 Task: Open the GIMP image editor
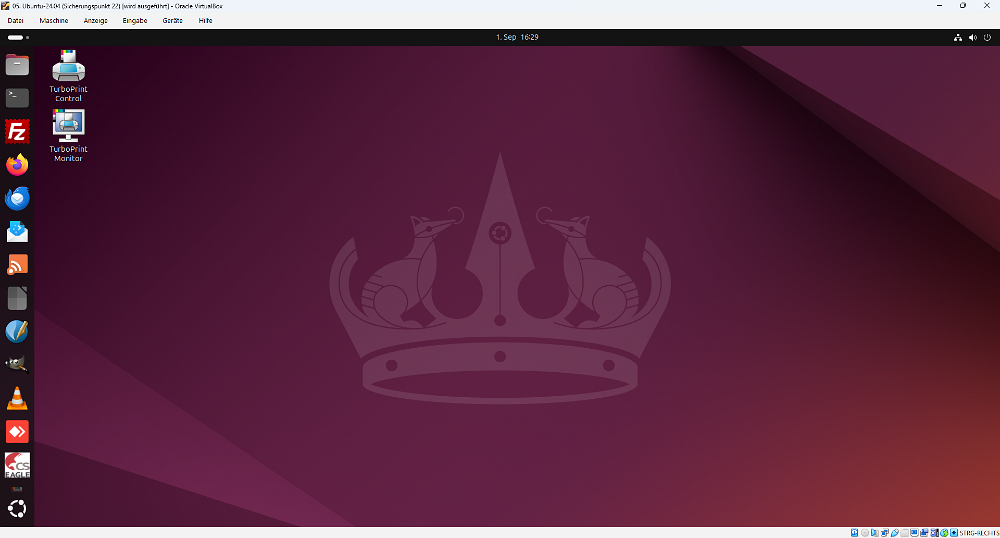[17, 365]
